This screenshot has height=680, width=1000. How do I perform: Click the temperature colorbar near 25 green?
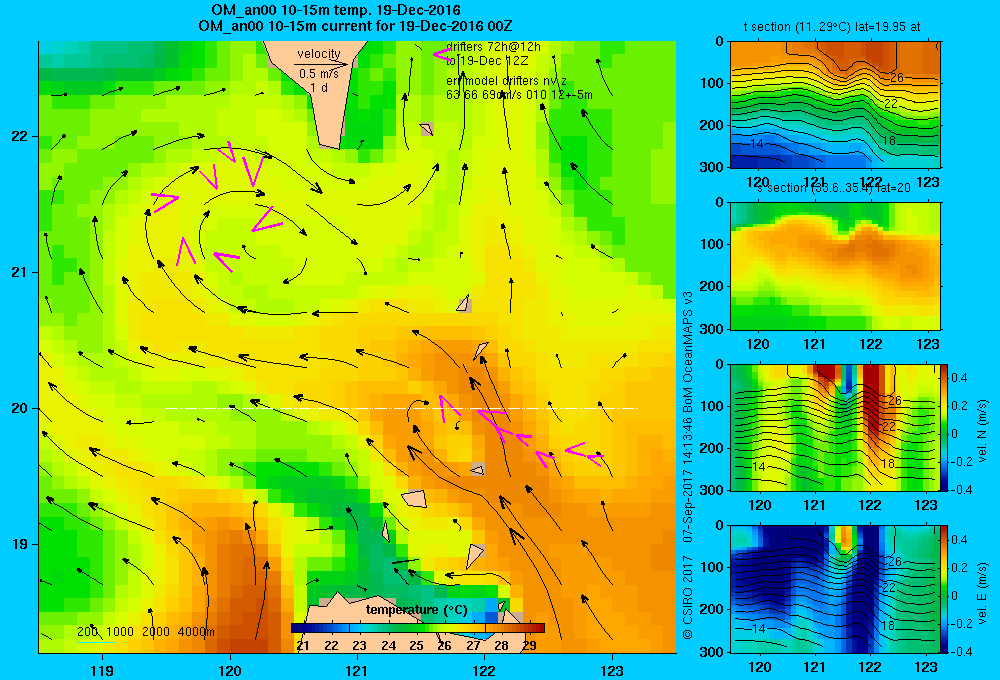[416, 628]
